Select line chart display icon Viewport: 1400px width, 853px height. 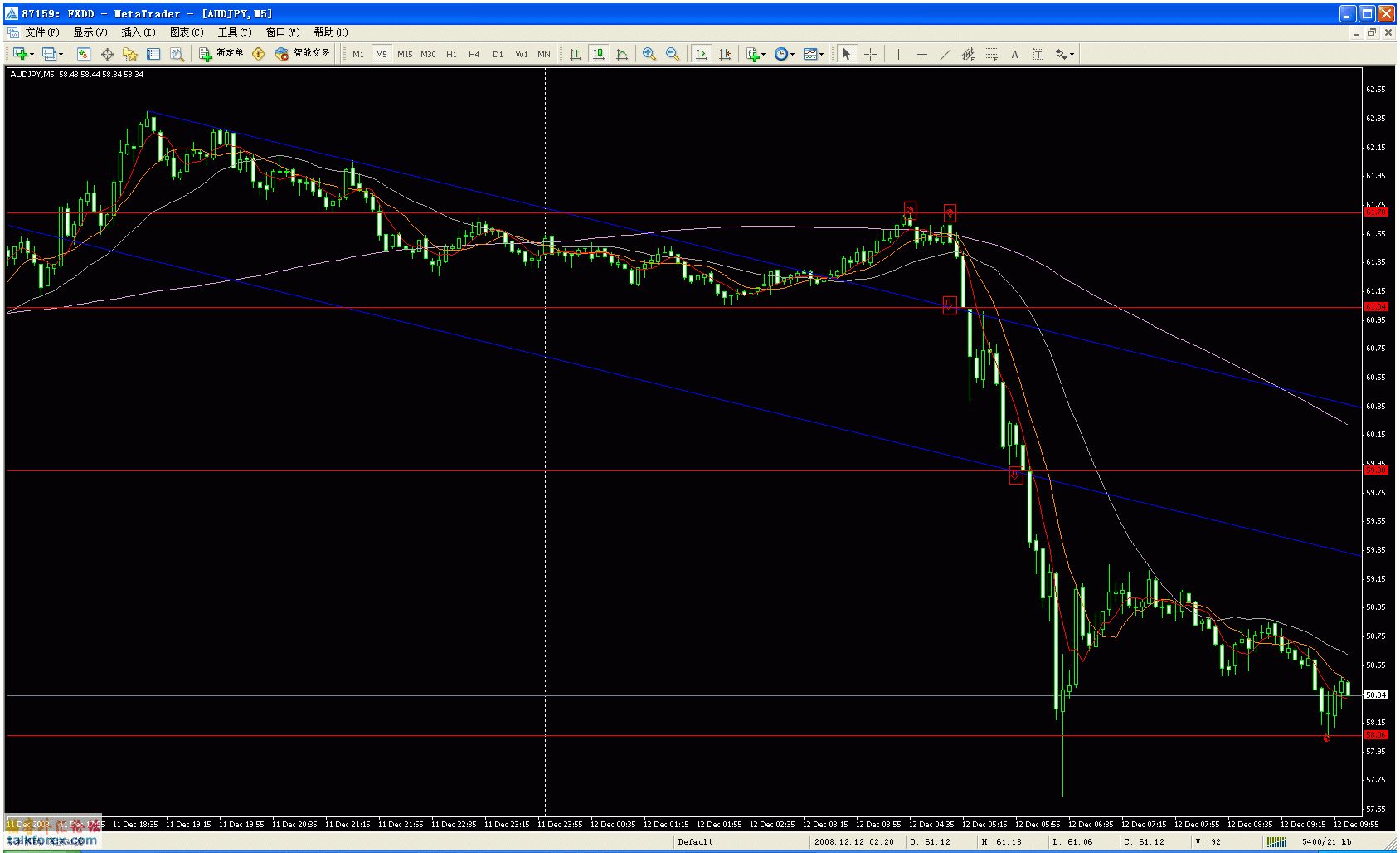pos(622,54)
